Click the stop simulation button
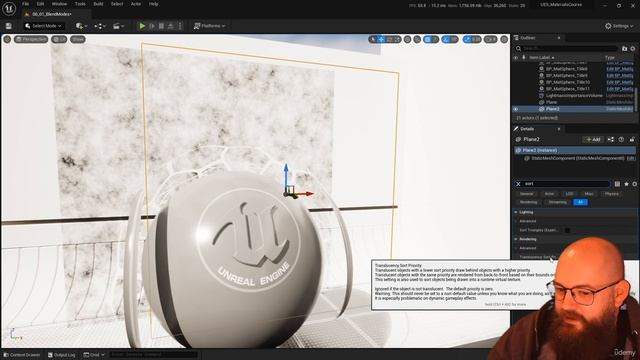 pyautogui.click(x=161, y=26)
